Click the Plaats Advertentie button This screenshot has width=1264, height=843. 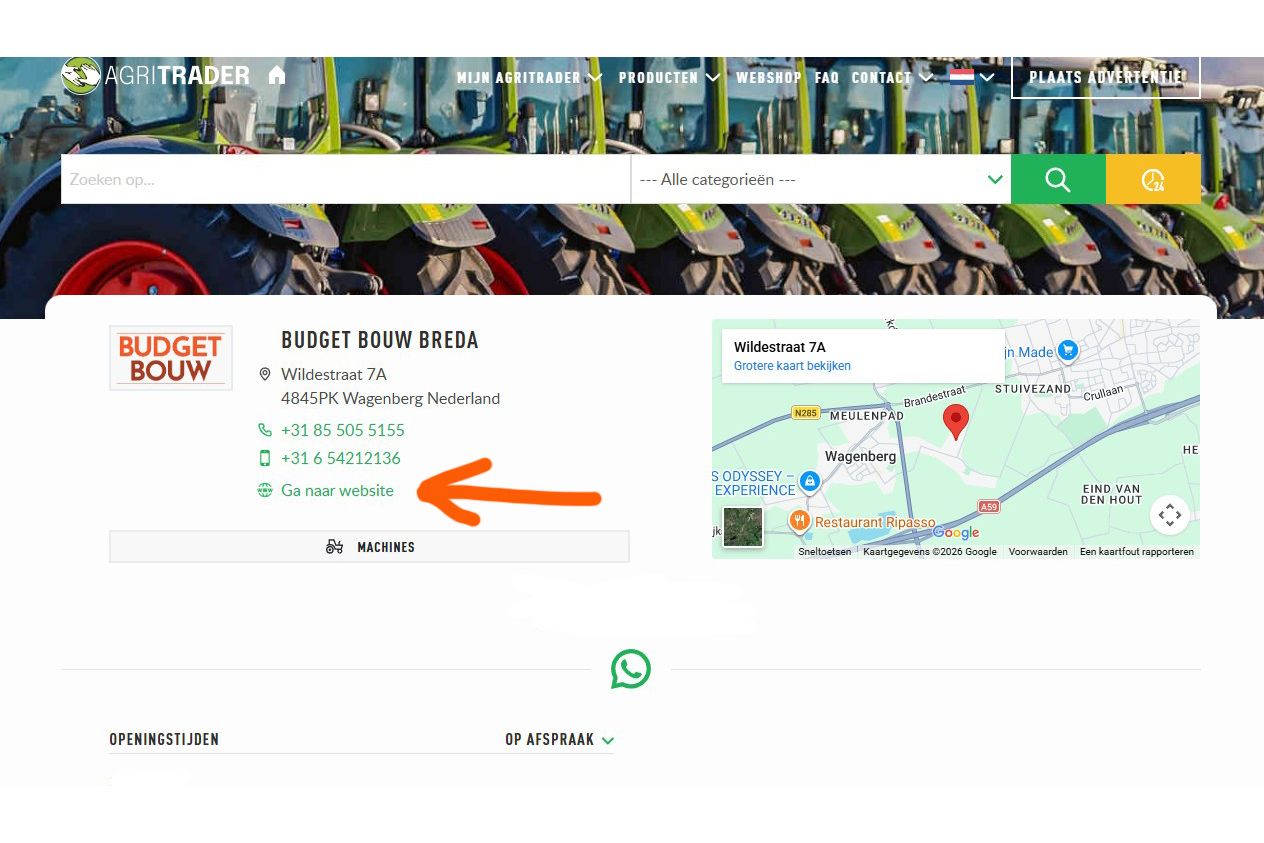(1105, 77)
